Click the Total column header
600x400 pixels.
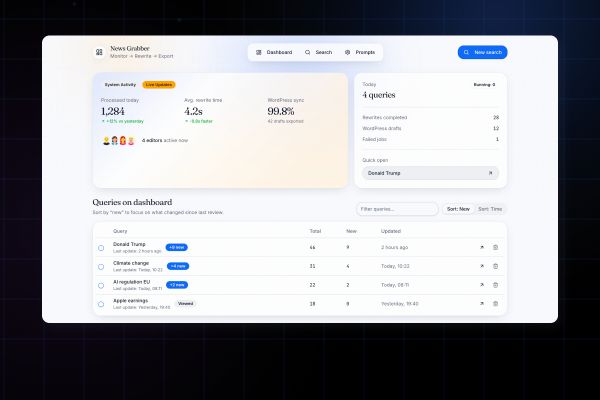[315, 231]
